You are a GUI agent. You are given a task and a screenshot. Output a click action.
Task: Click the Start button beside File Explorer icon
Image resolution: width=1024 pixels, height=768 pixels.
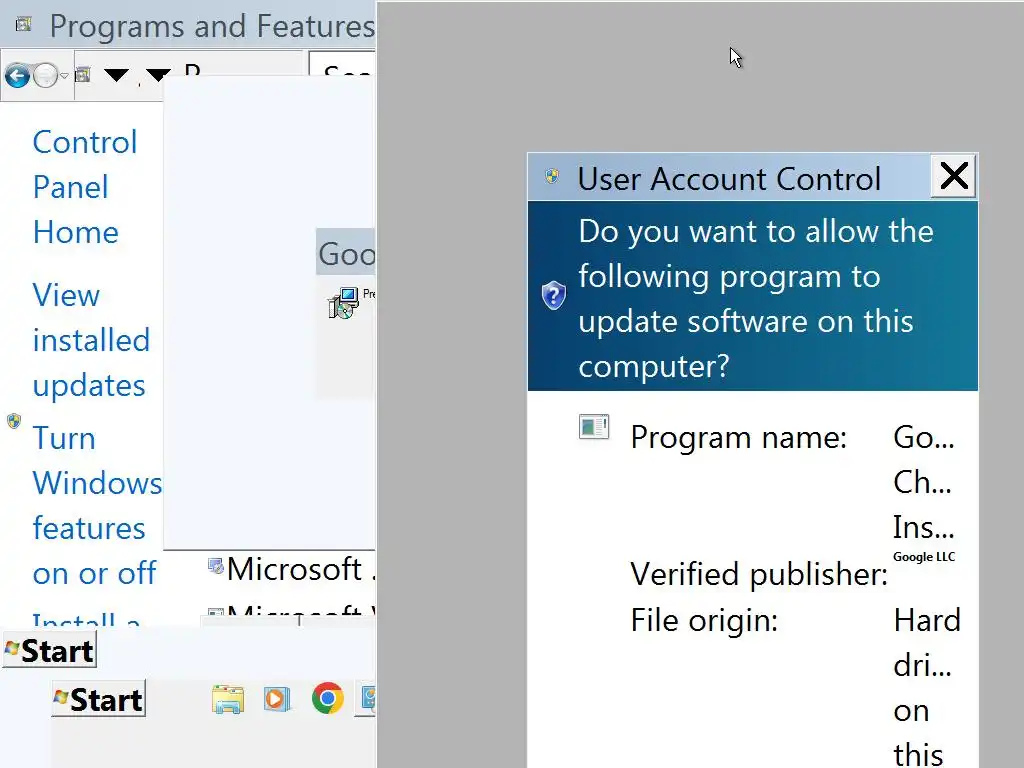point(99,699)
